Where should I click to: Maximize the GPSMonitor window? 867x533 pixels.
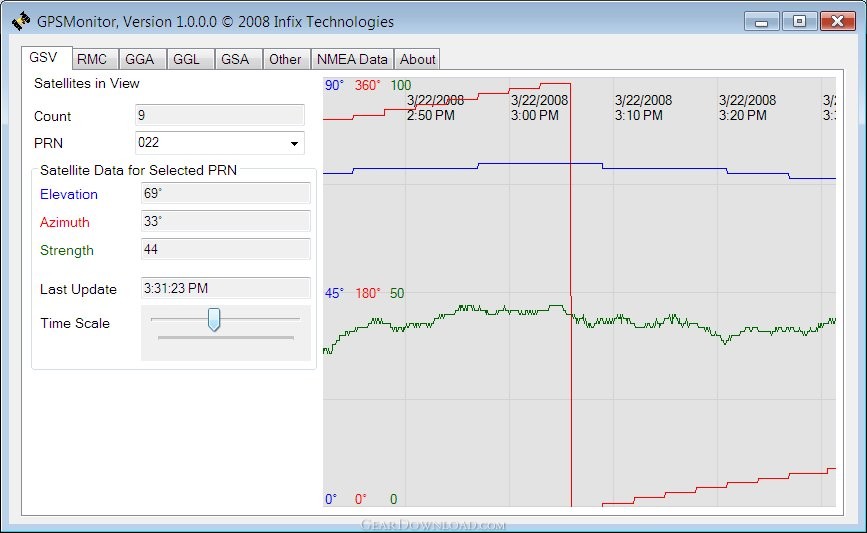coord(799,22)
